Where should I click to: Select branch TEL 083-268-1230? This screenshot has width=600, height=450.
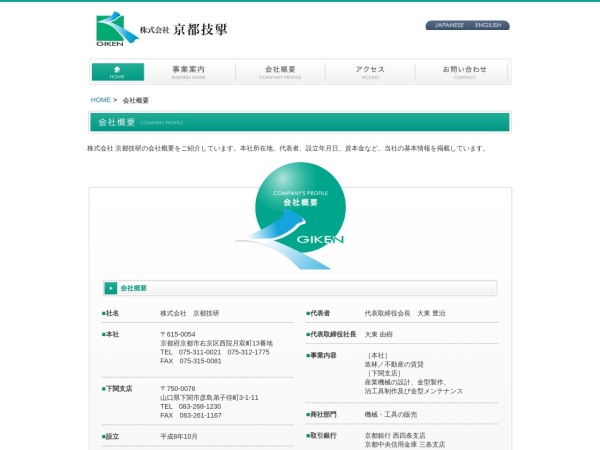191,406
